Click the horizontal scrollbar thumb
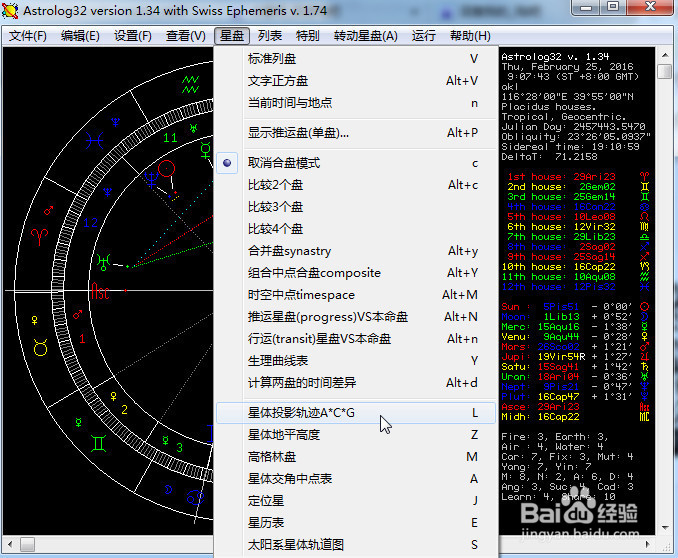Screen dimensions: 678x558 click(27, 544)
